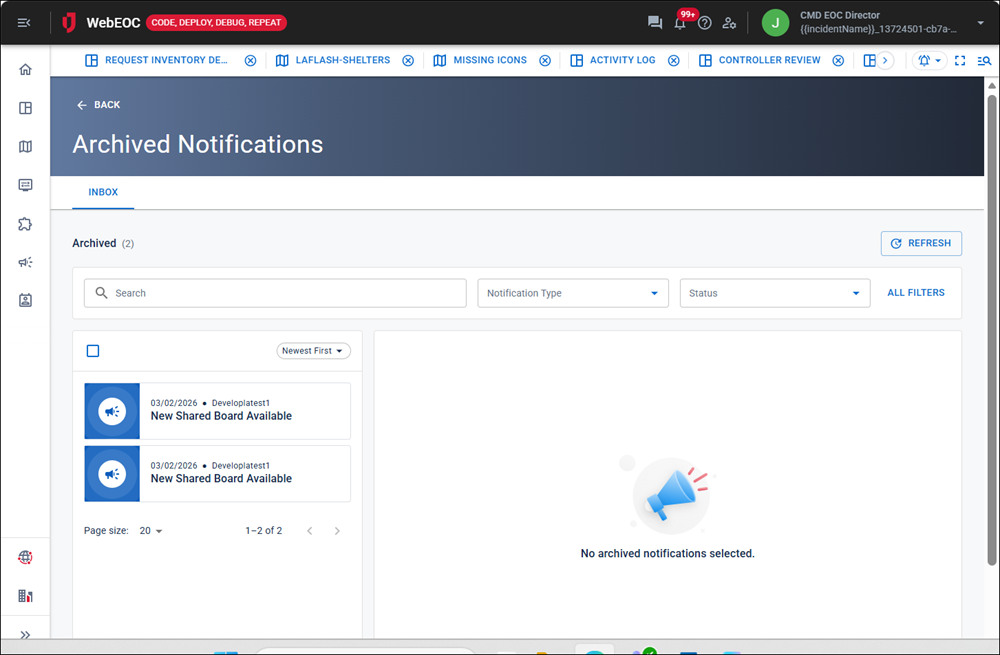Click the page vertical scrollbar

[x=991, y=329]
